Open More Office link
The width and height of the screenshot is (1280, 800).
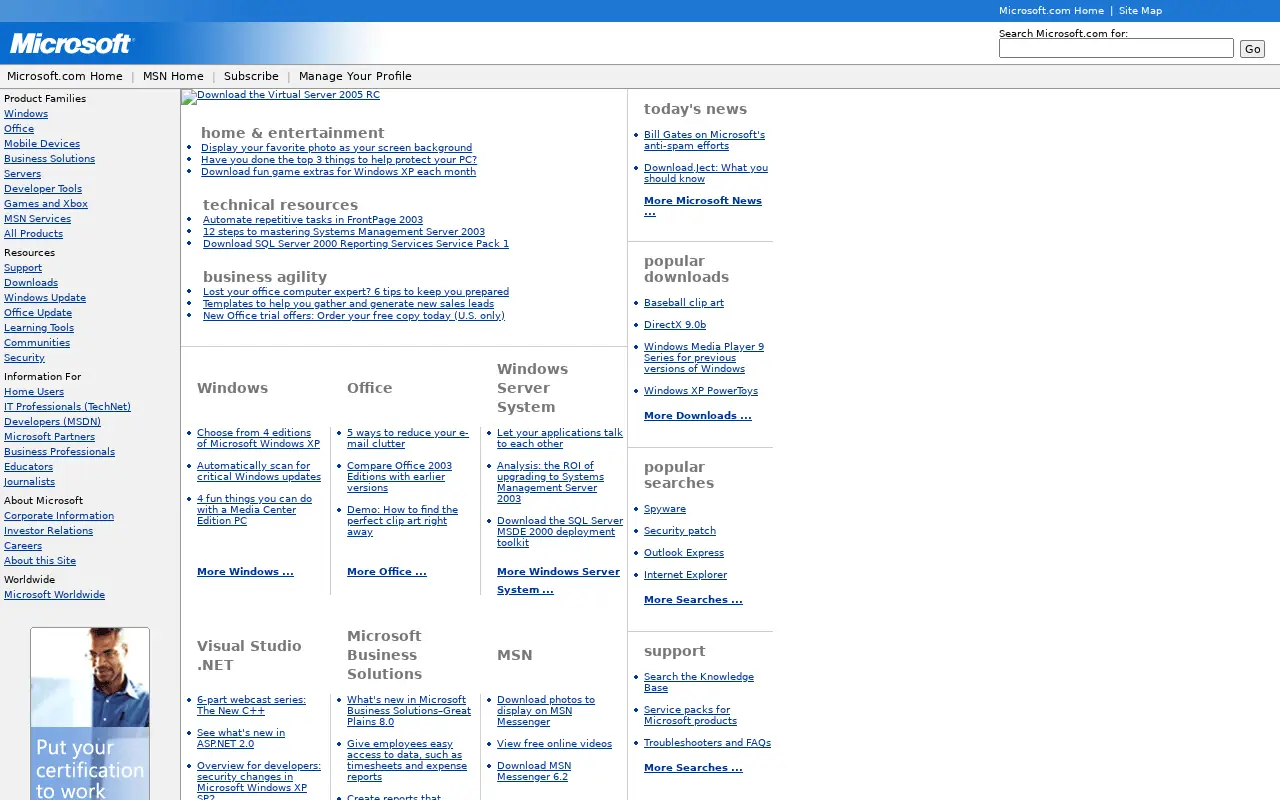(x=387, y=572)
